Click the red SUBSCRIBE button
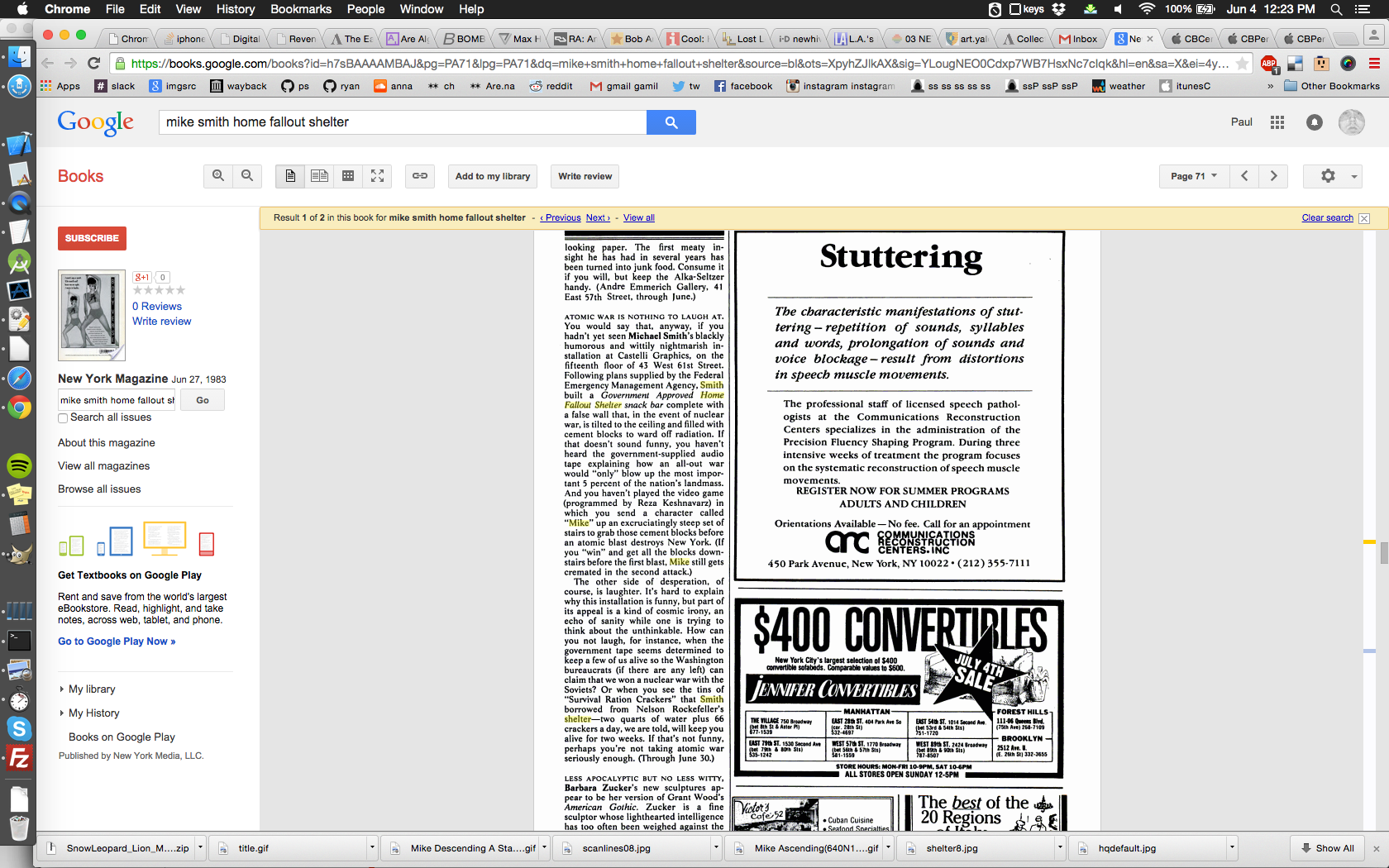The image size is (1389, 868). (x=92, y=238)
